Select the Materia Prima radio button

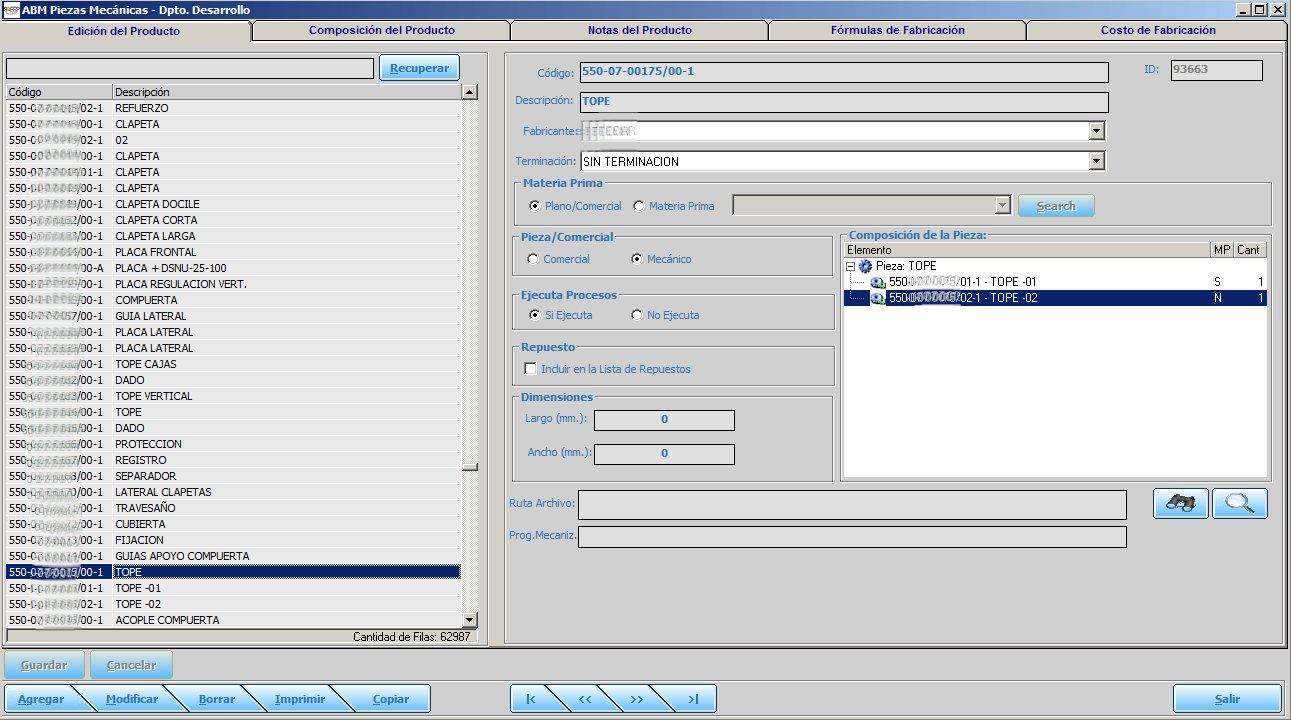point(639,206)
